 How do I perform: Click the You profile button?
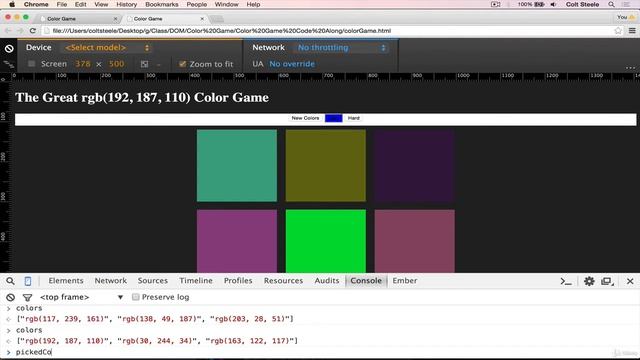[626, 17]
